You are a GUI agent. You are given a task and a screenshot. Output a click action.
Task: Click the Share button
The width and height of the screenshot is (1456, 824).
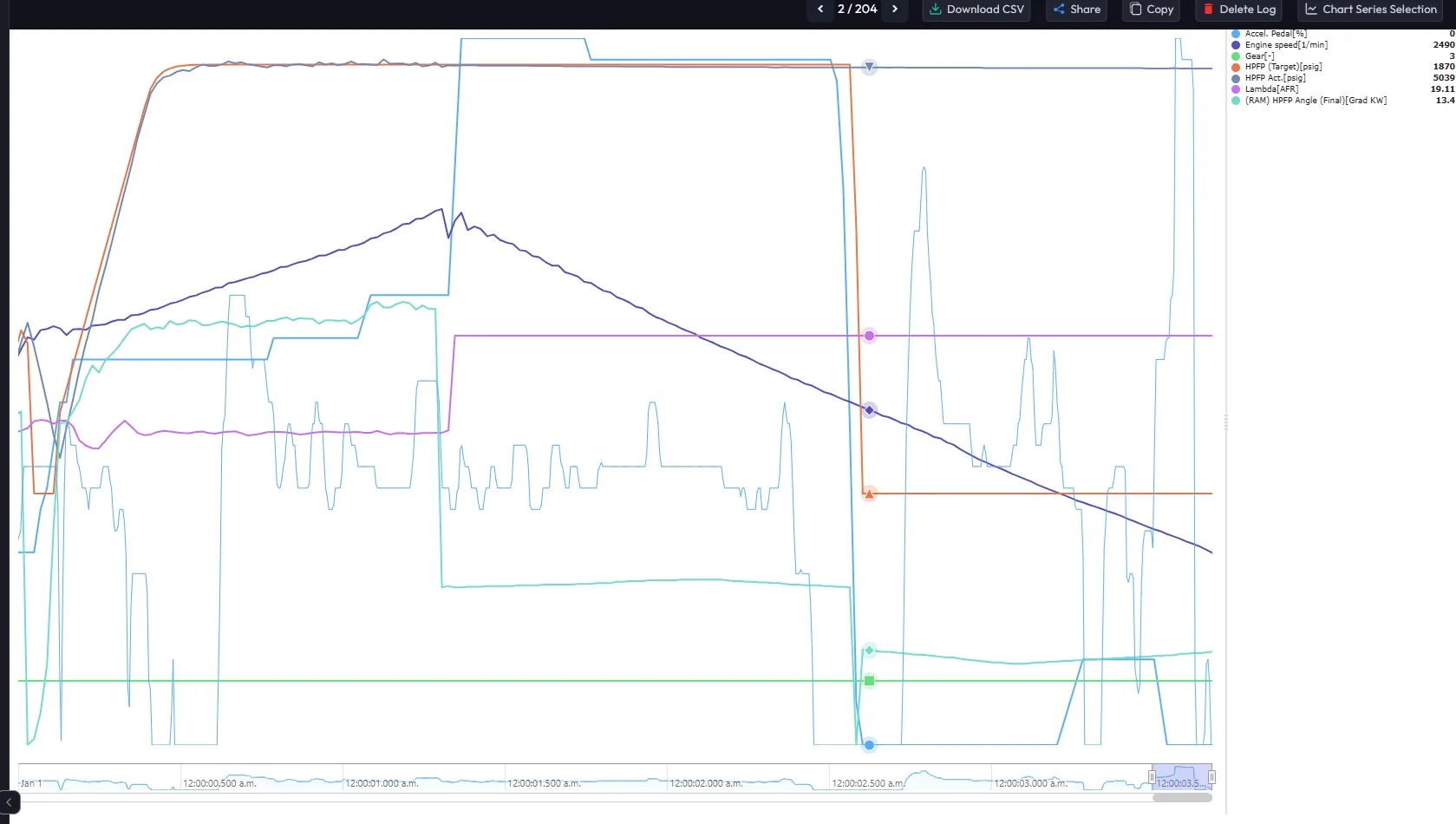point(1076,10)
